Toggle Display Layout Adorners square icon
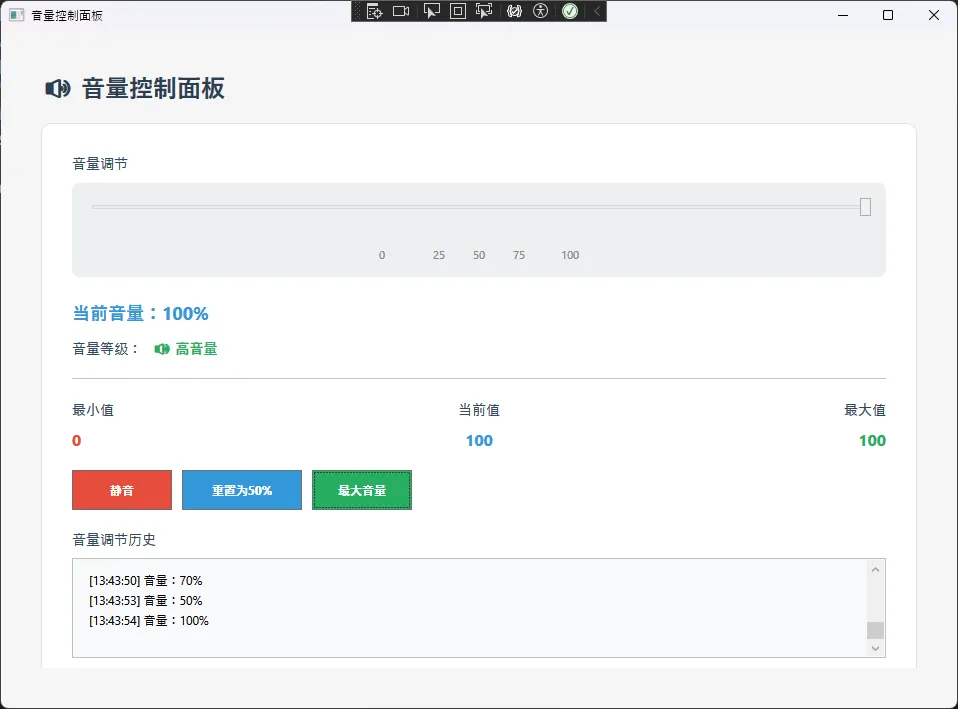This screenshot has width=958, height=709. [458, 11]
